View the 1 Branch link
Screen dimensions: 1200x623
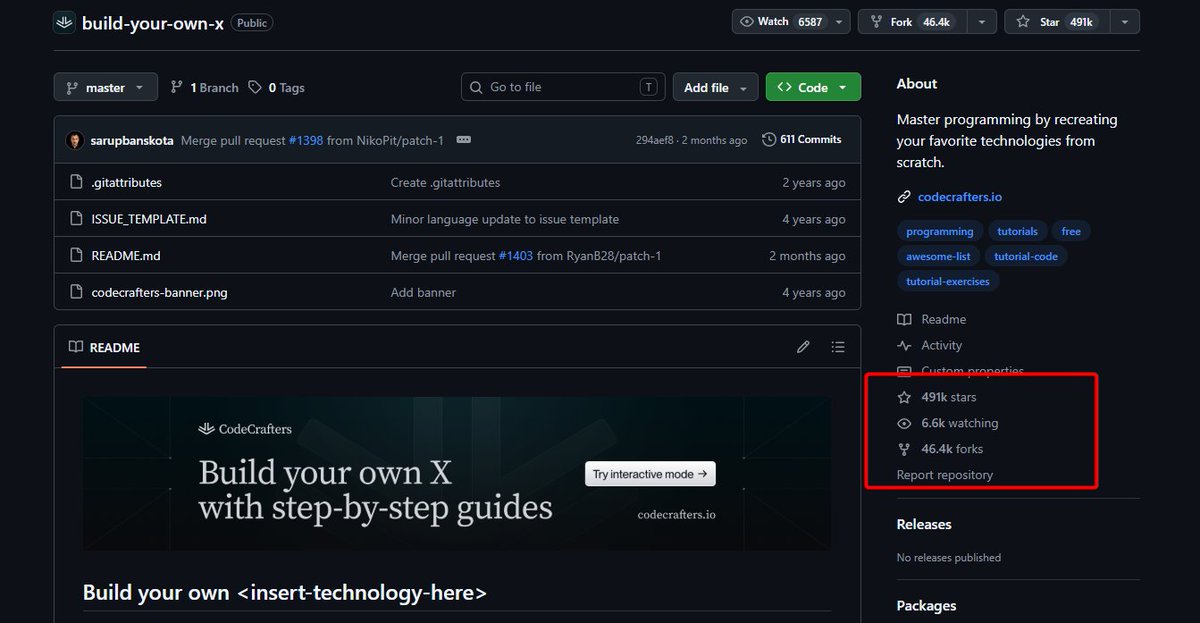(x=204, y=87)
